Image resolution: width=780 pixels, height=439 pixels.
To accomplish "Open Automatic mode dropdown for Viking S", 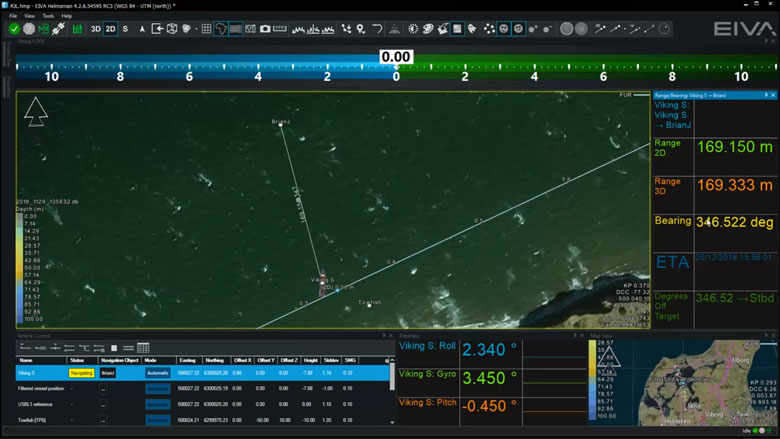I will coord(157,373).
